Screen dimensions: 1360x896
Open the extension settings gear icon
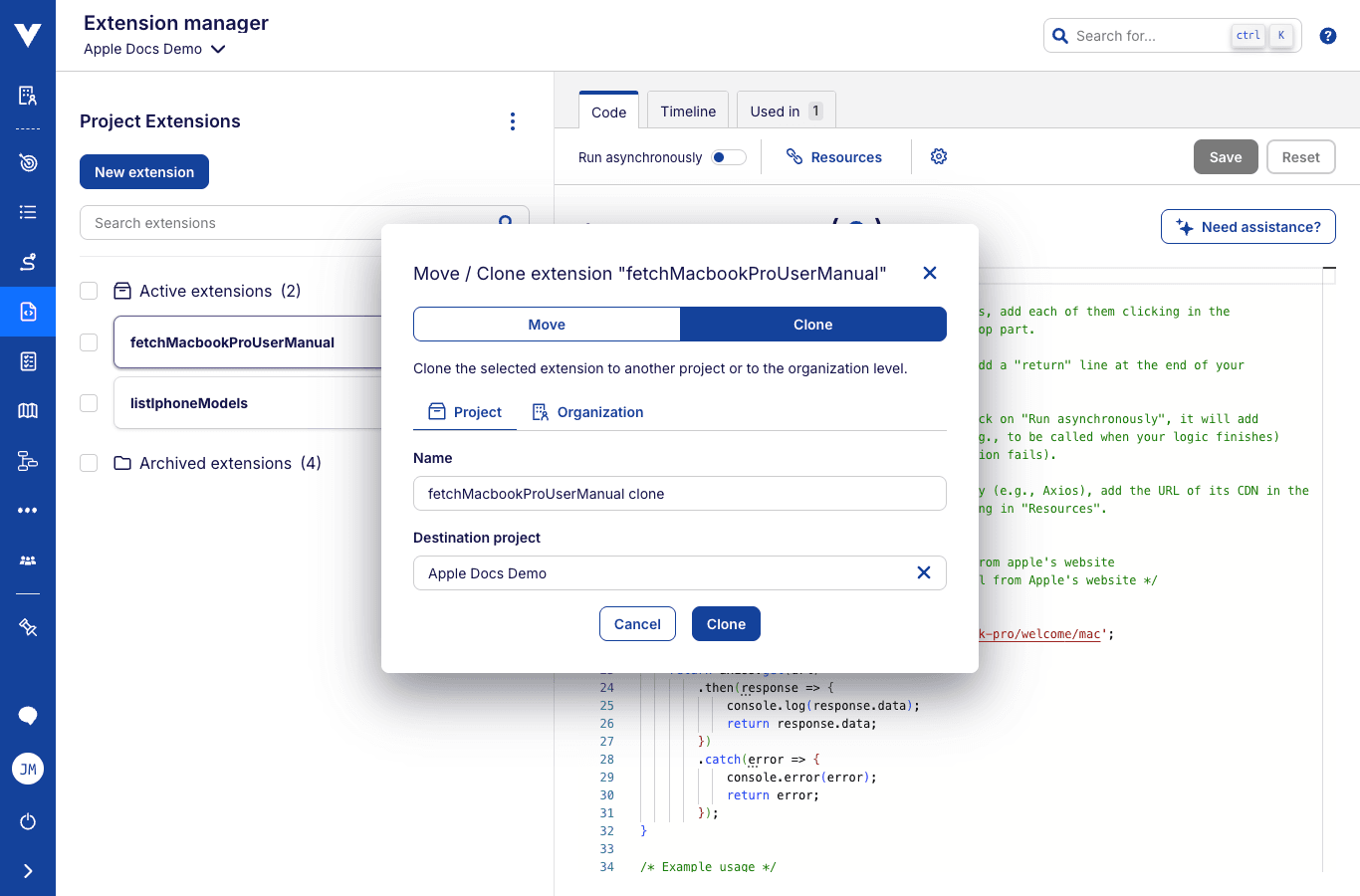coord(938,156)
